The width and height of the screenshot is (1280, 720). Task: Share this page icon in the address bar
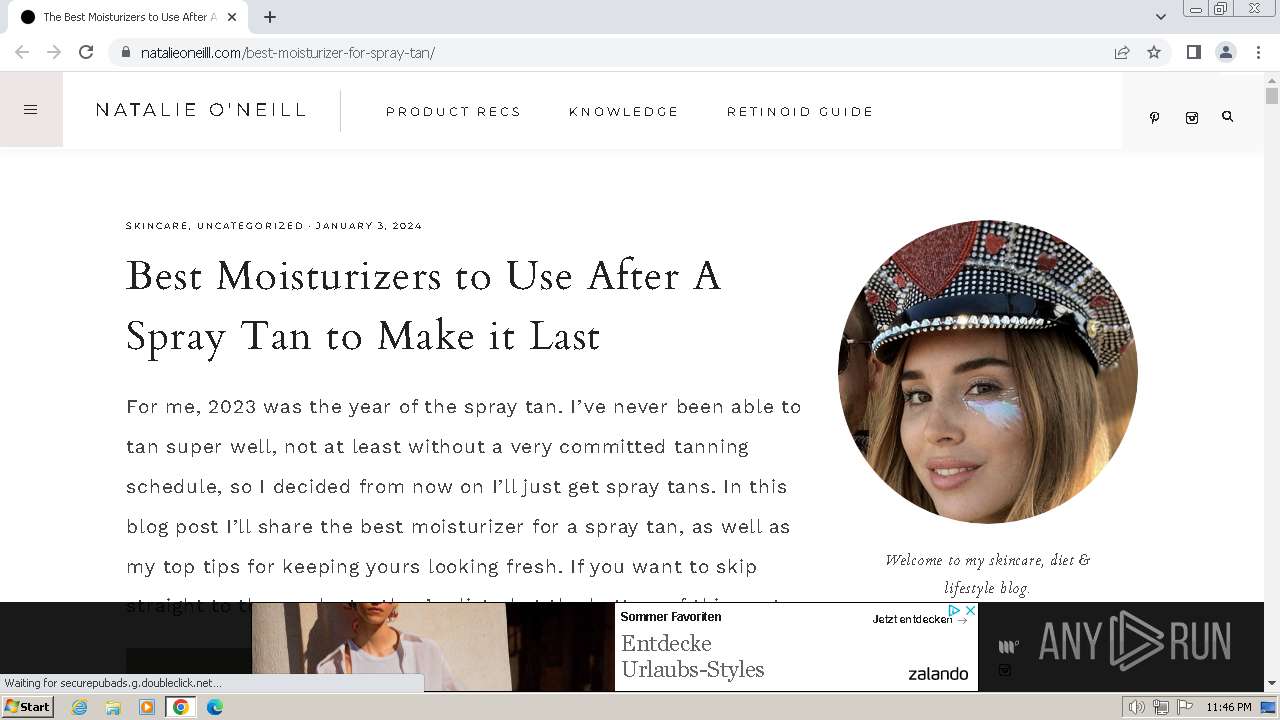click(x=1122, y=52)
